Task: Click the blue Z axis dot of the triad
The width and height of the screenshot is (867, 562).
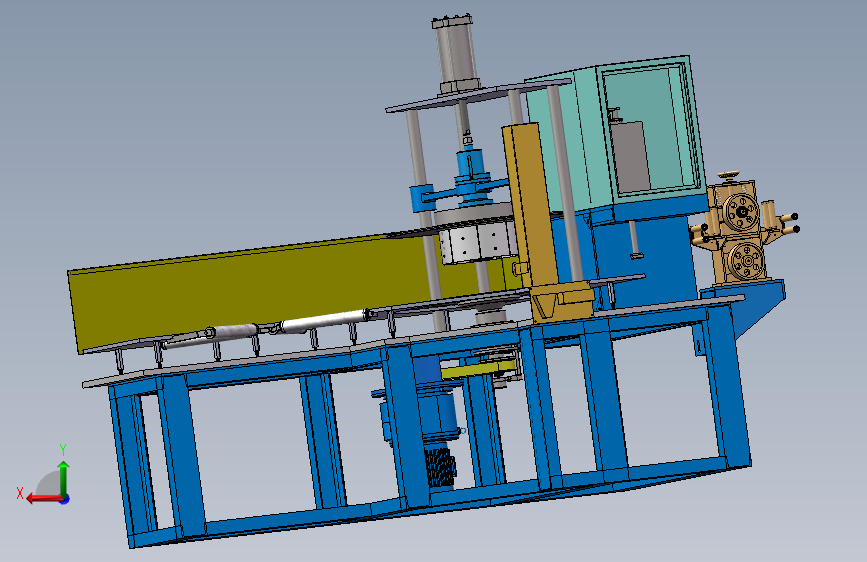Action: click(x=65, y=499)
